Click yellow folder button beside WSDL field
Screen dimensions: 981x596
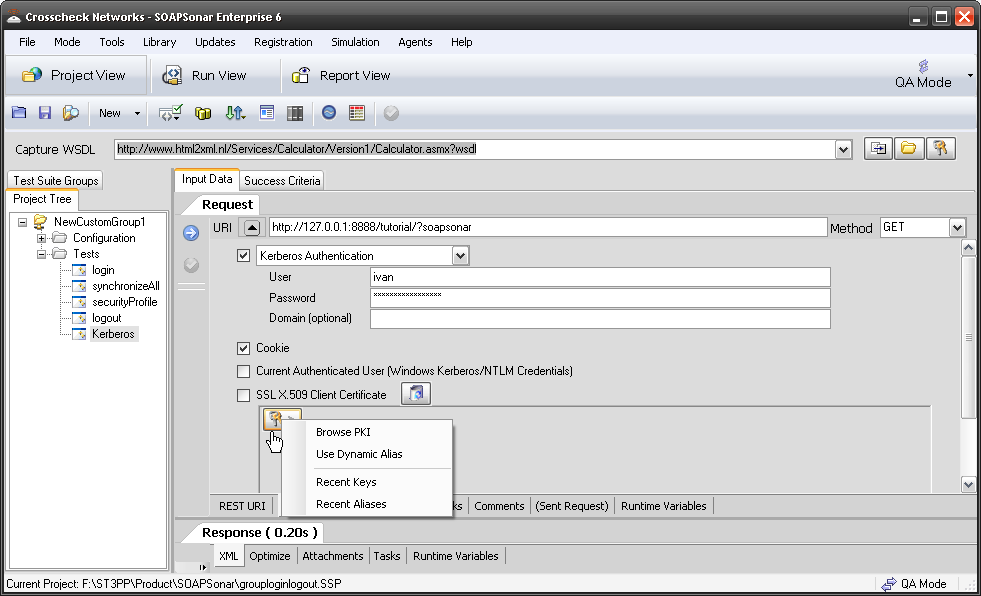[x=908, y=149]
